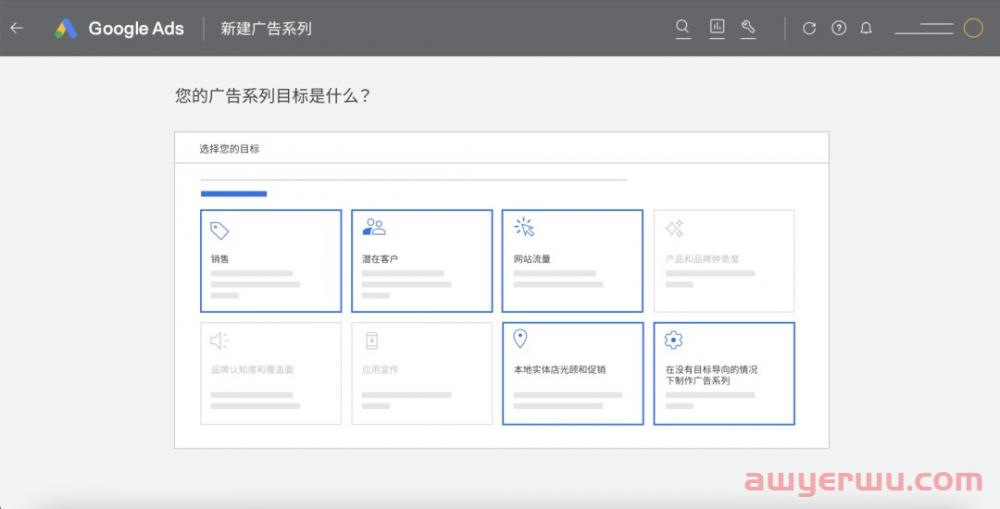The image size is (1000, 509).
Task: Click the Google Ads logo
Action: (x=67, y=28)
